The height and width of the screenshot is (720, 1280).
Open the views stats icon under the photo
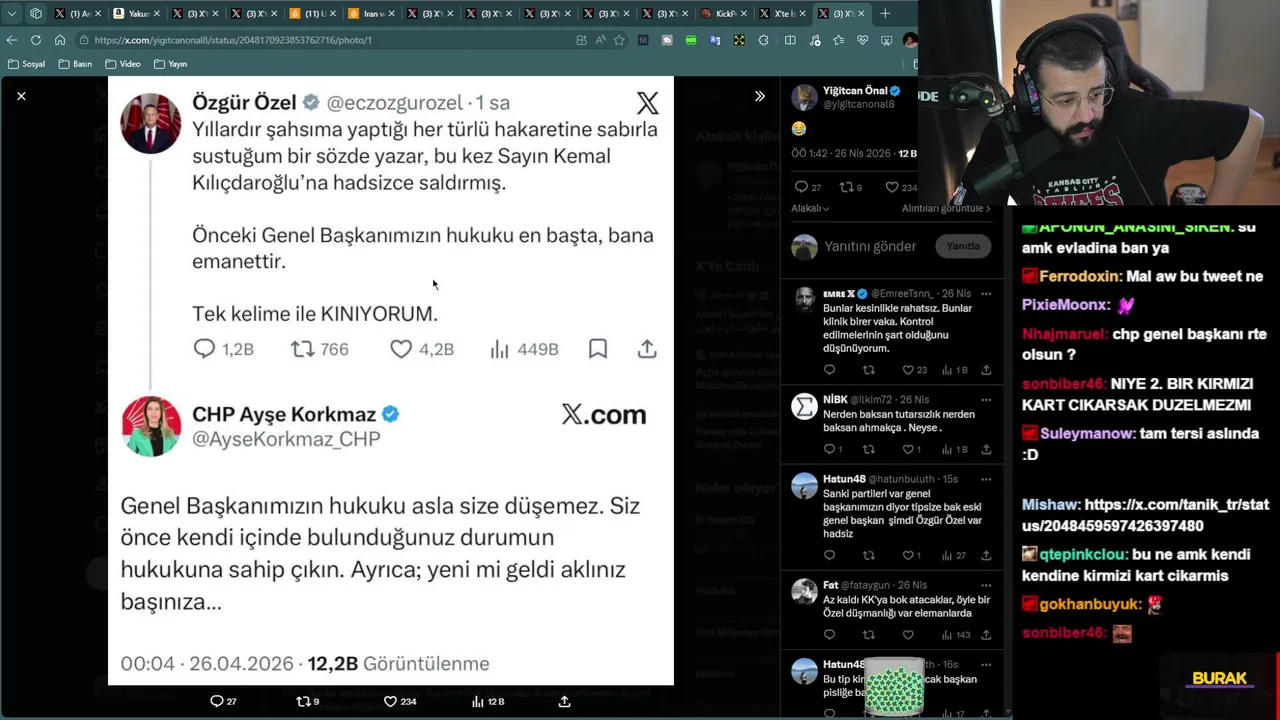(x=477, y=701)
